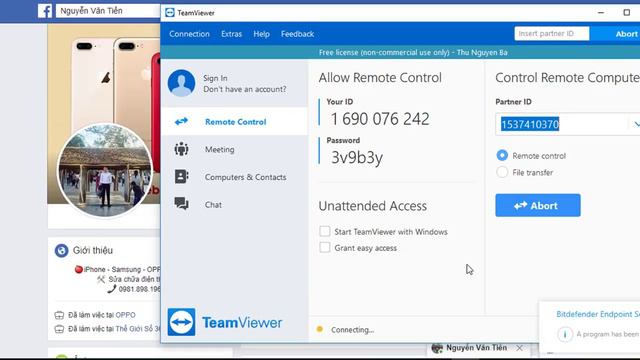The height and width of the screenshot is (360, 640).
Task: Click the briefcase icon beside Đã làm việc tại OPPO
Action: (59, 315)
